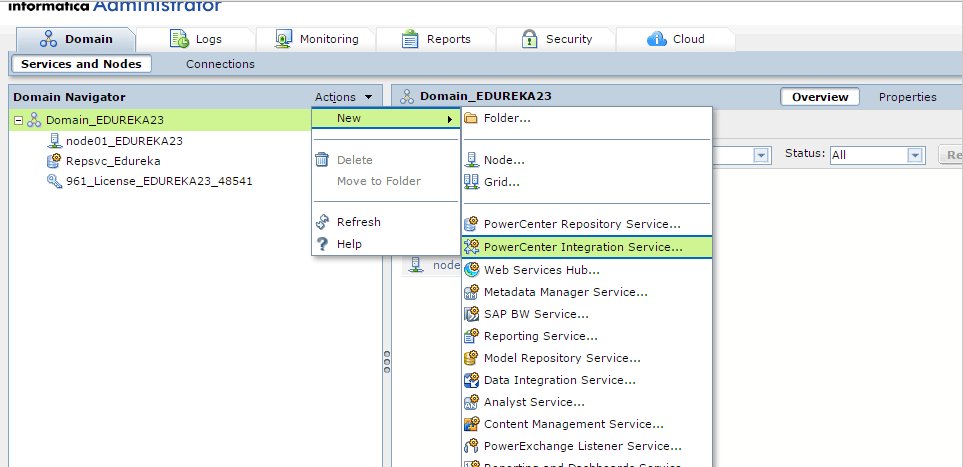Choose Grid from the New submenu
The height and width of the screenshot is (467, 963).
[x=587, y=182]
